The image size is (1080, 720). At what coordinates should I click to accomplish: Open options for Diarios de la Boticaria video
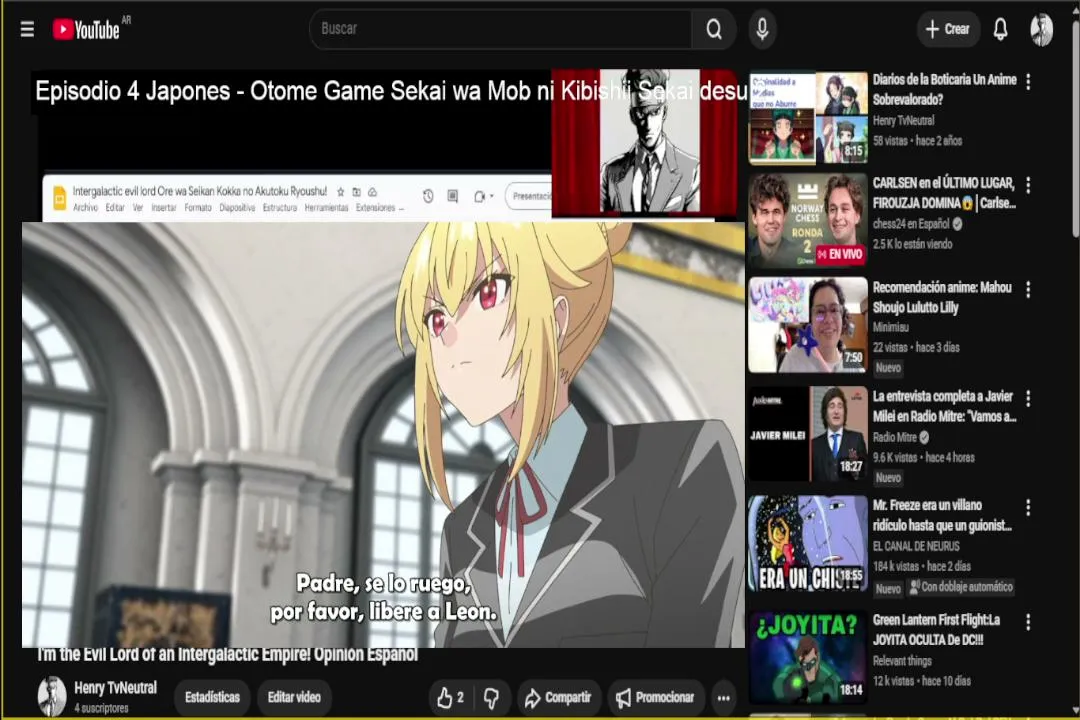tap(1028, 82)
